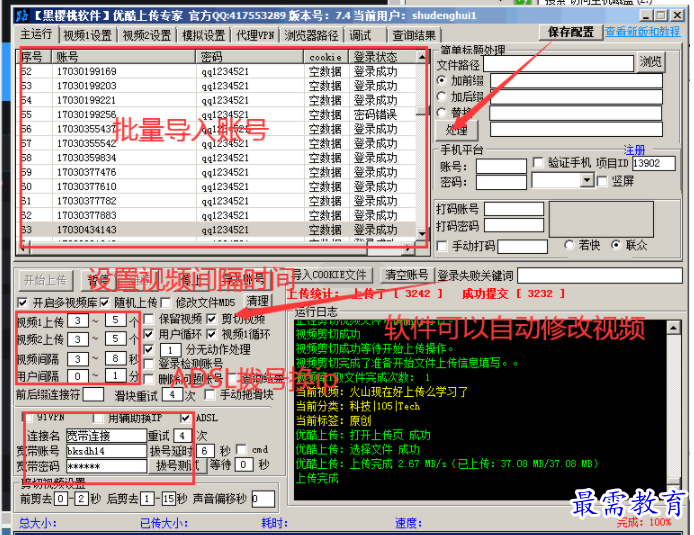Toggle the 剪切视频 checkbox
694x535 pixels.
click(x=212, y=319)
